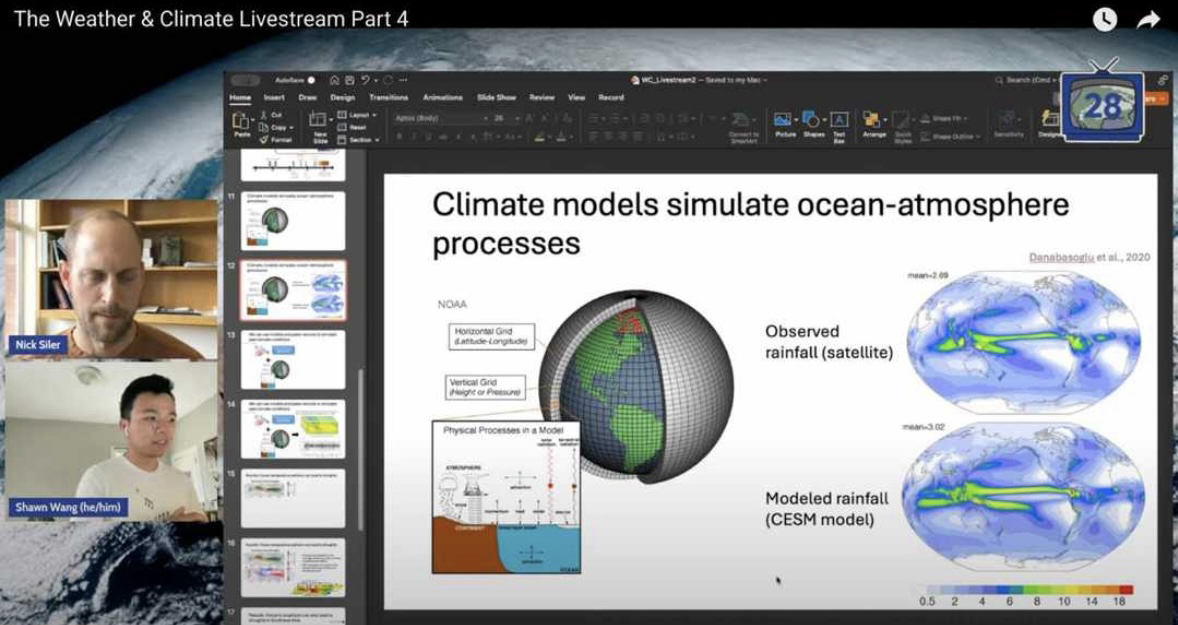Switch to the Transitions tab
This screenshot has width=1178, height=625.
coord(388,98)
